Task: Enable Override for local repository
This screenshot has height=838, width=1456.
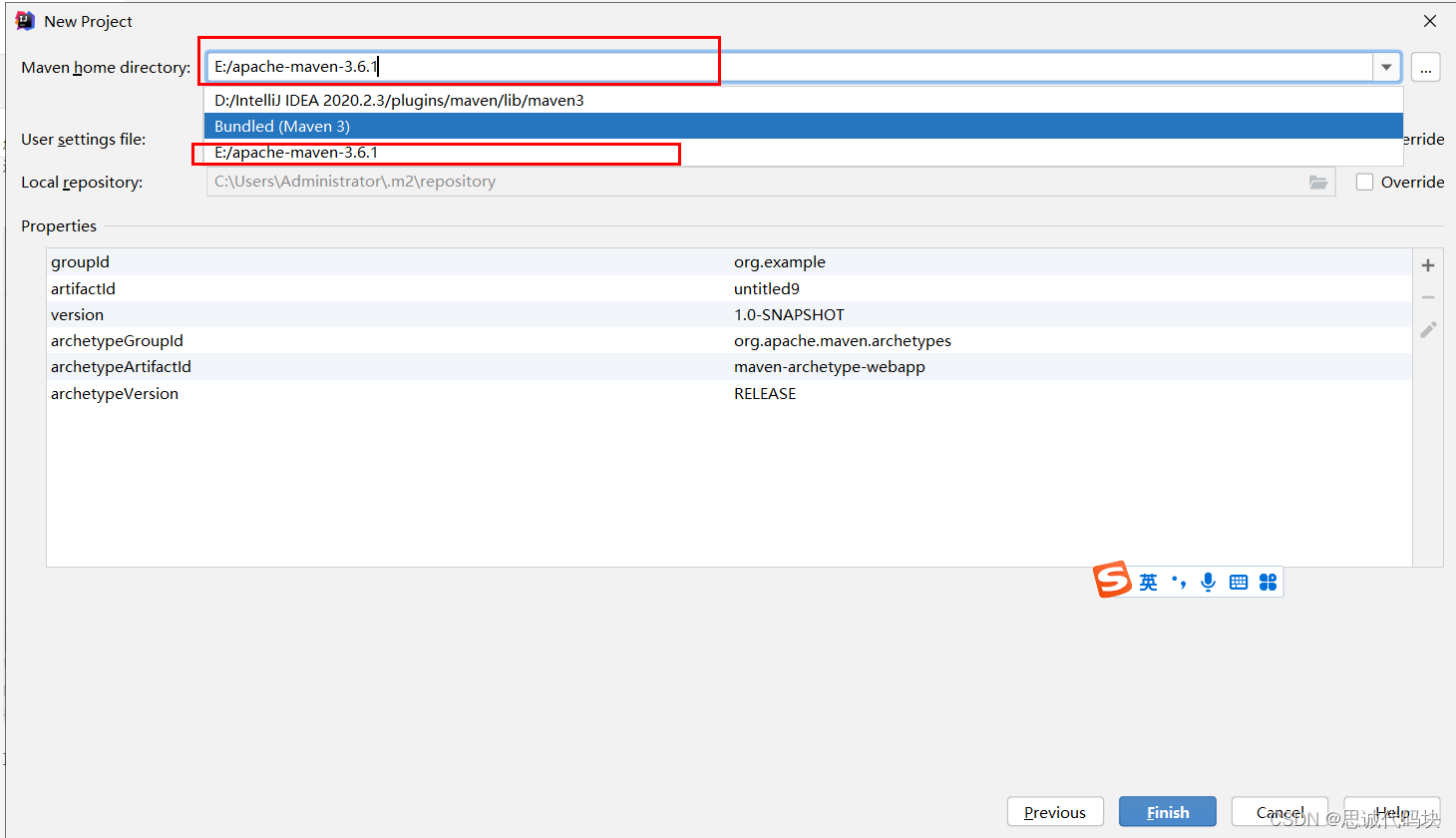Action: pyautogui.click(x=1365, y=182)
